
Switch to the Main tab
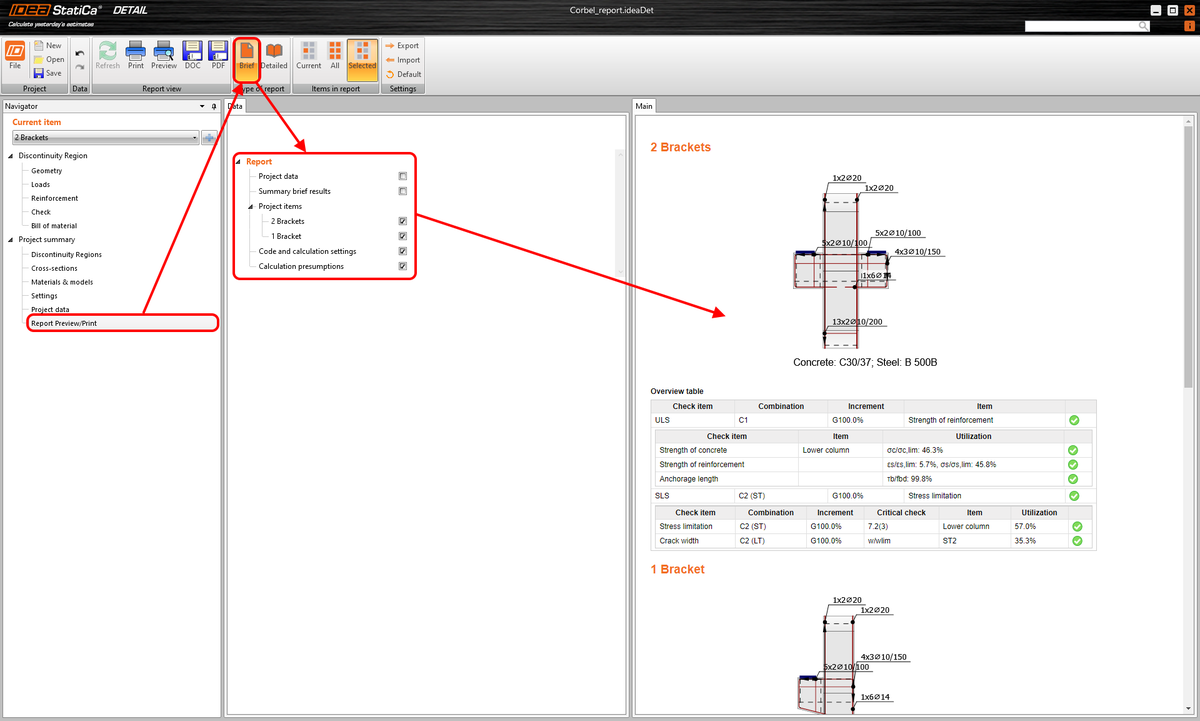tap(644, 105)
